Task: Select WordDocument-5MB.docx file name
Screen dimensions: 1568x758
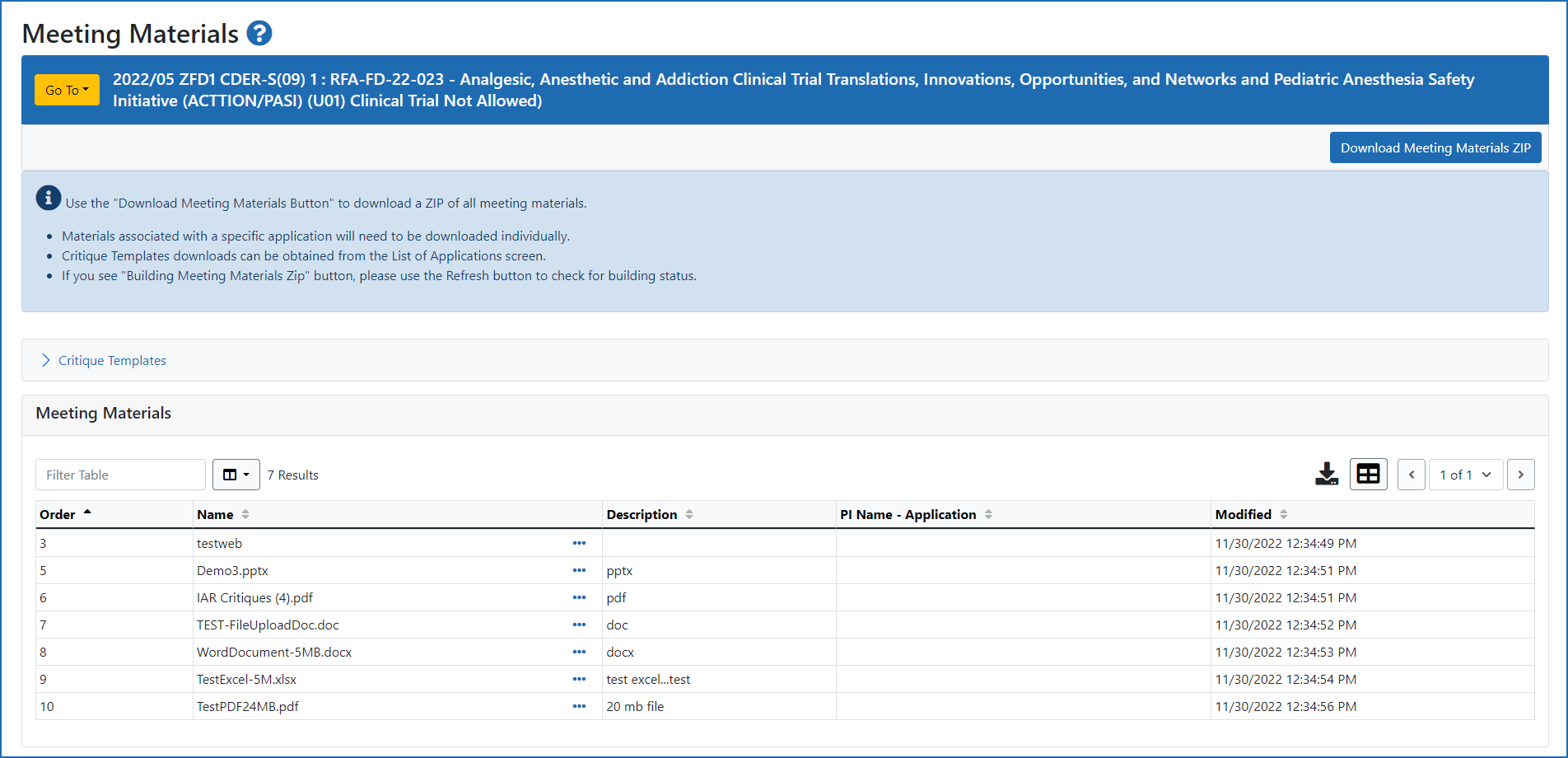Action: [274, 652]
